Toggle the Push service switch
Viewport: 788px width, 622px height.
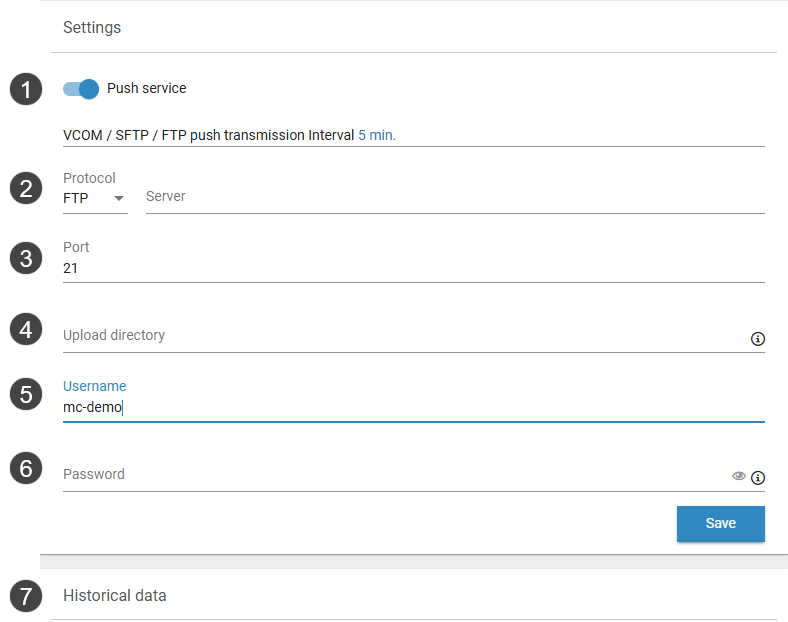81,89
